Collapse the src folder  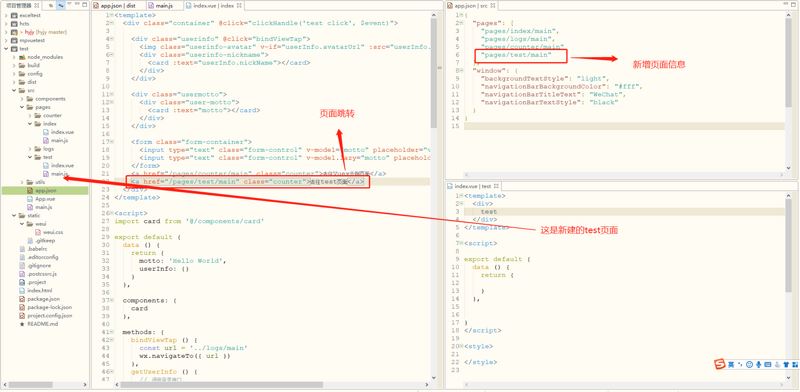pyautogui.click(x=14, y=90)
